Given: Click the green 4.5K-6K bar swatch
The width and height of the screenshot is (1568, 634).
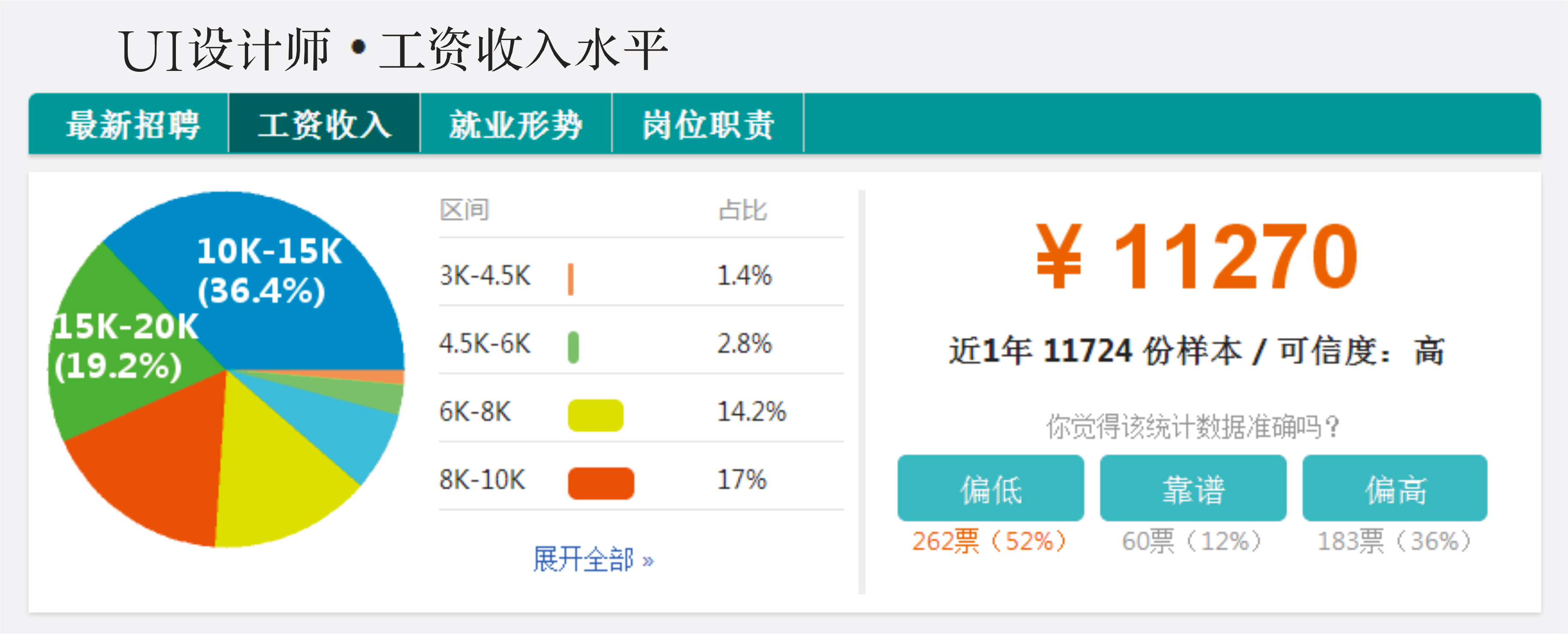Looking at the screenshot, I should pyautogui.click(x=573, y=347).
